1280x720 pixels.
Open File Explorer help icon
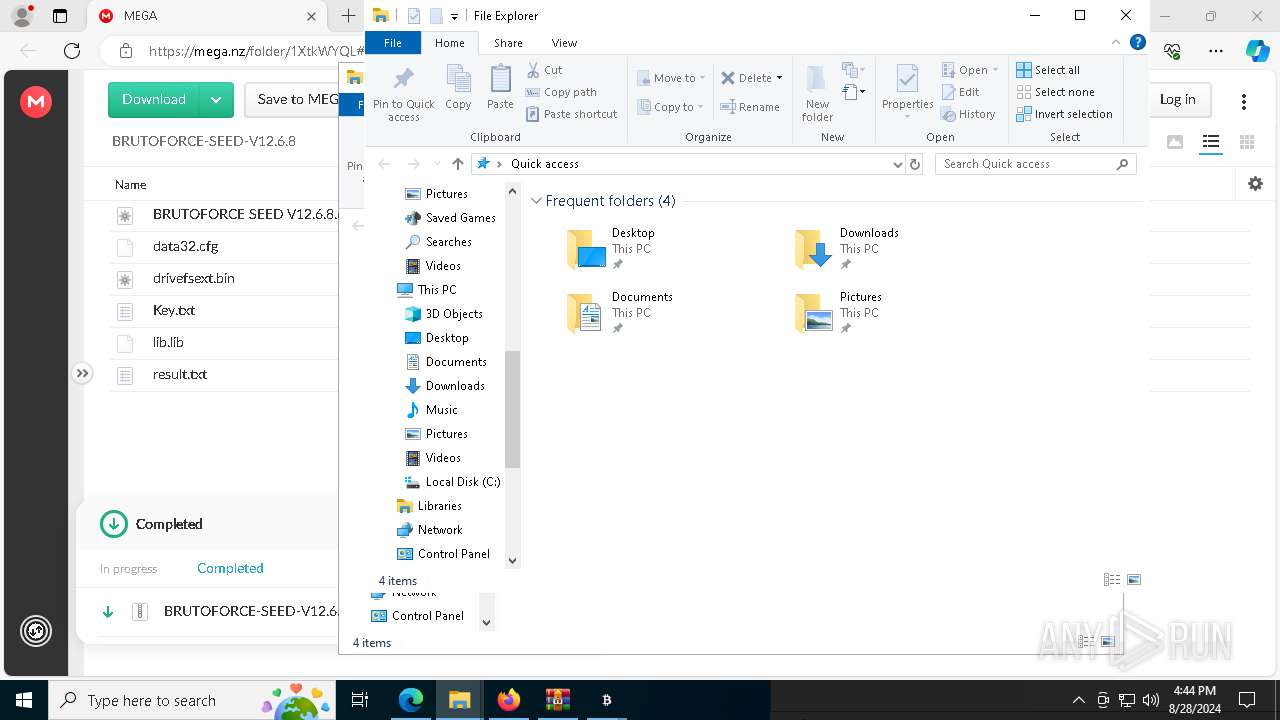tap(1137, 43)
